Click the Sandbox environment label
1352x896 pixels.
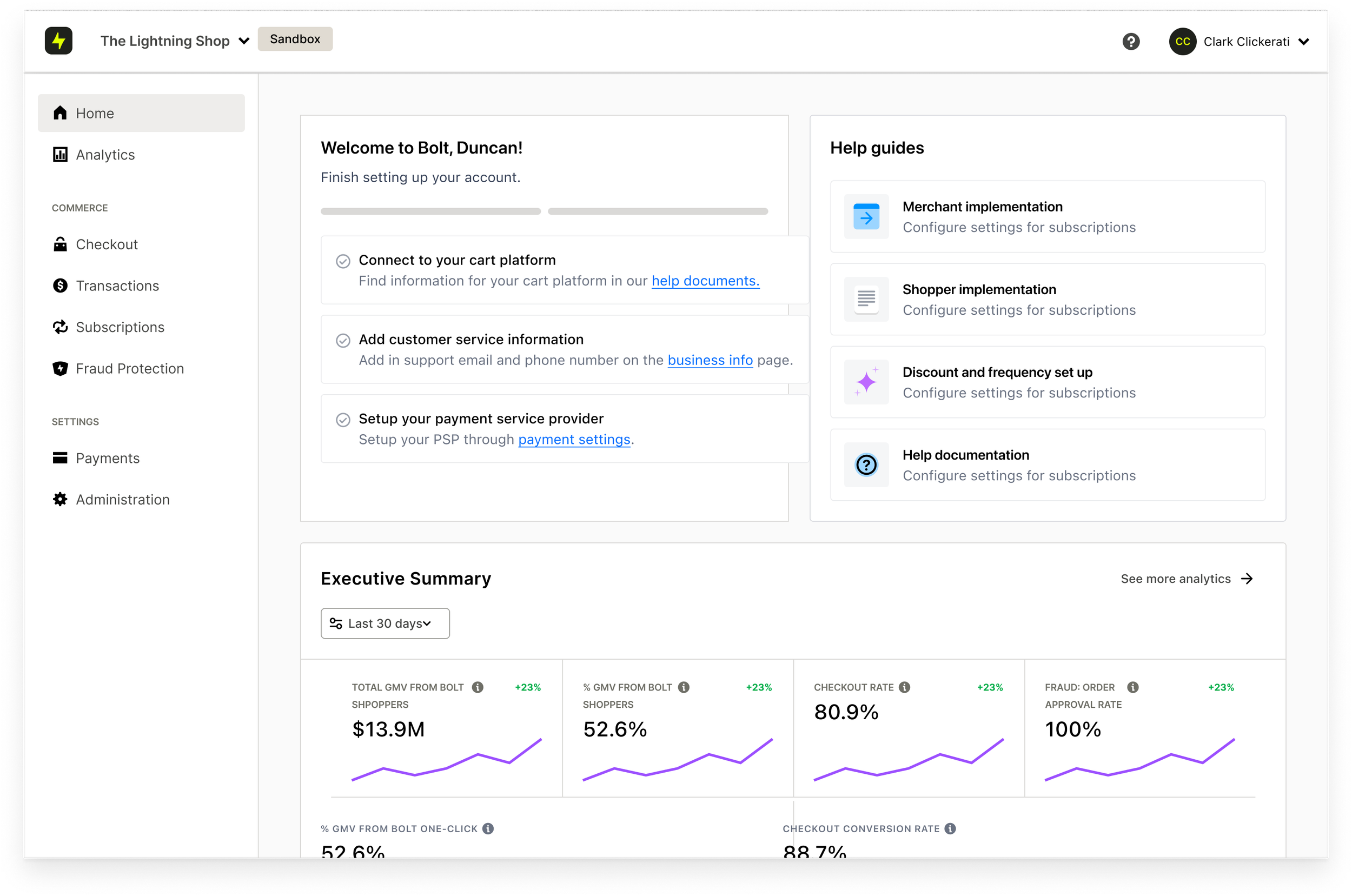(x=295, y=39)
